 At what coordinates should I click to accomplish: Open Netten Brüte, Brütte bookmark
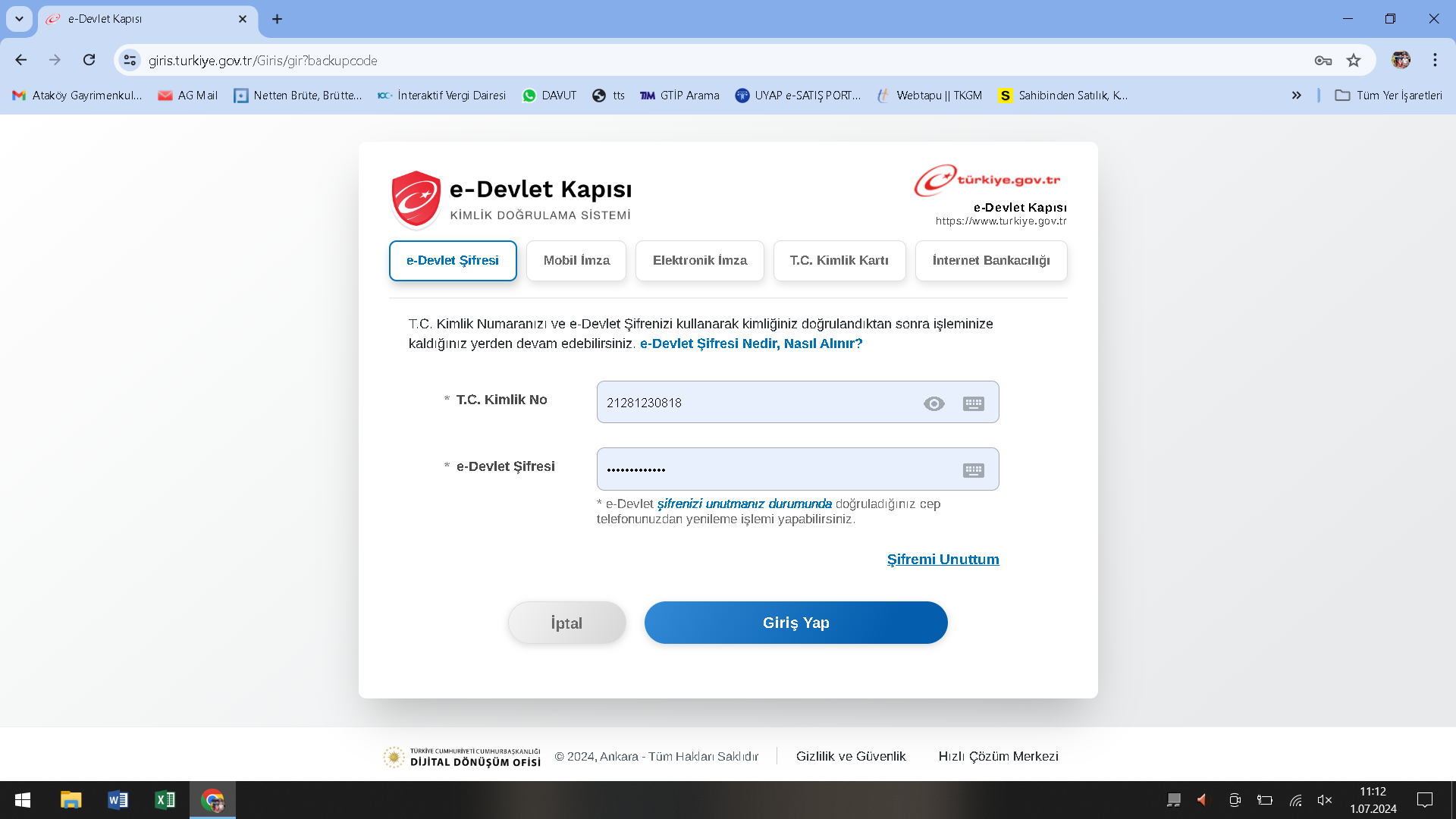pyautogui.click(x=298, y=96)
